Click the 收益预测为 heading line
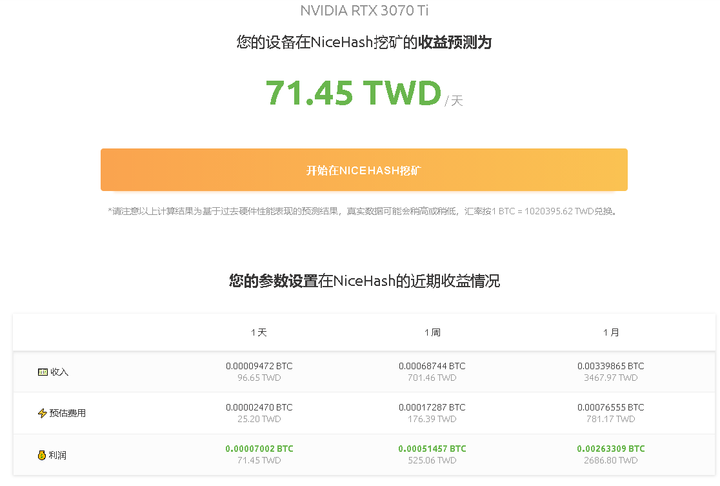Screen dimensions: 720x486 pos(364,42)
